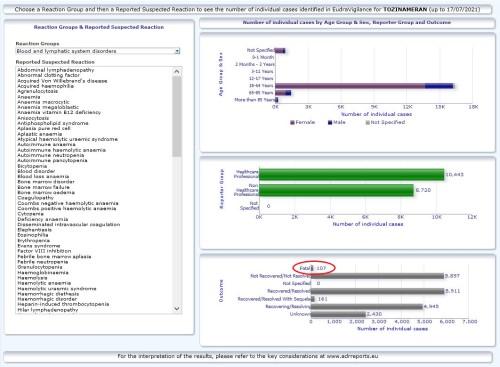Click the Unknown outcome bar

click(x=338, y=314)
